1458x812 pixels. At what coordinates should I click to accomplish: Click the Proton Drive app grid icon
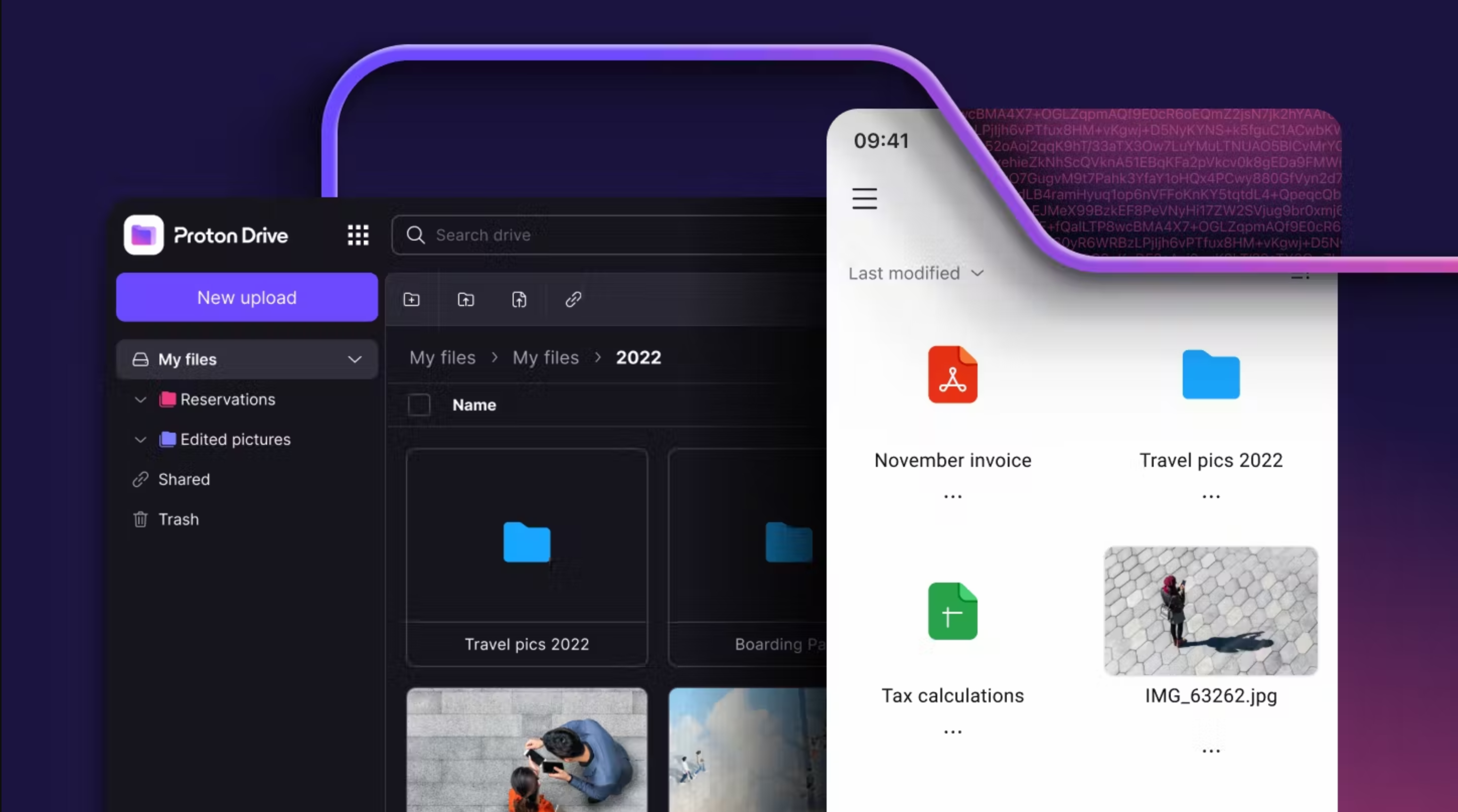(358, 234)
